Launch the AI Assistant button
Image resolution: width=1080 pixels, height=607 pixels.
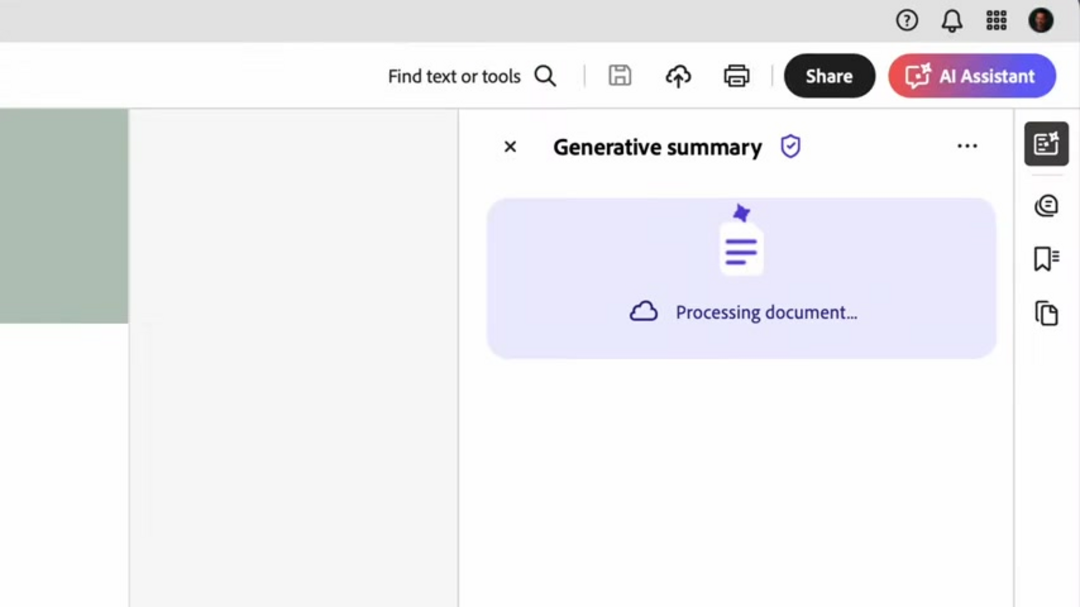[x=972, y=76]
